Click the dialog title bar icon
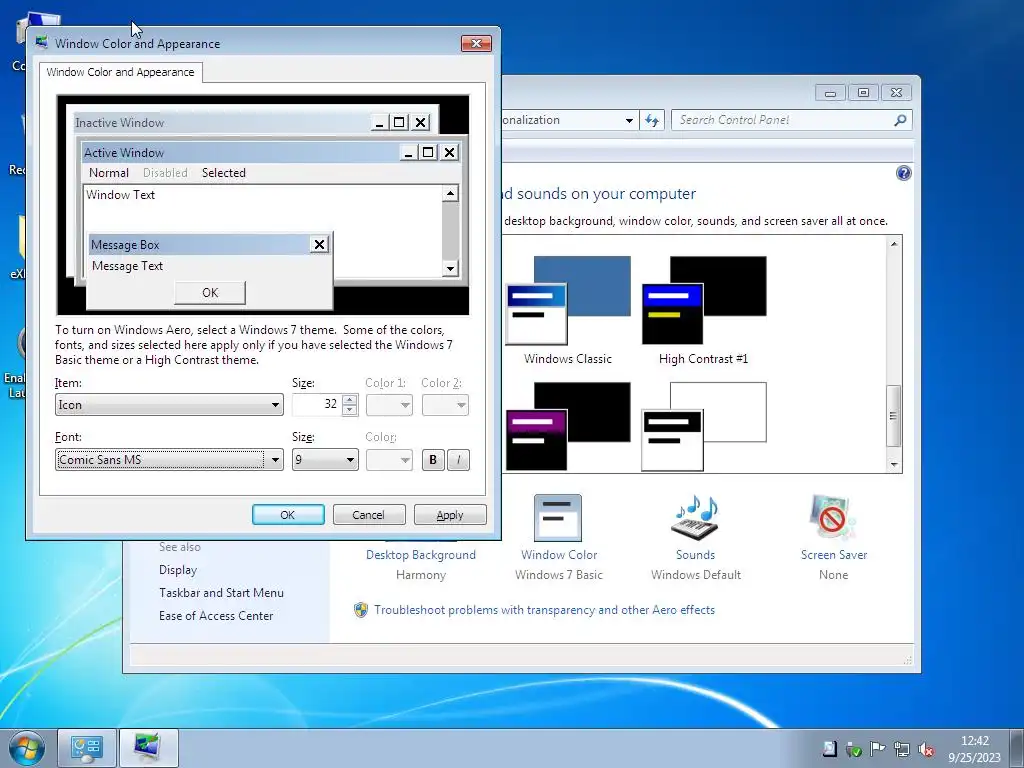The width and height of the screenshot is (1024, 768). coord(42,42)
